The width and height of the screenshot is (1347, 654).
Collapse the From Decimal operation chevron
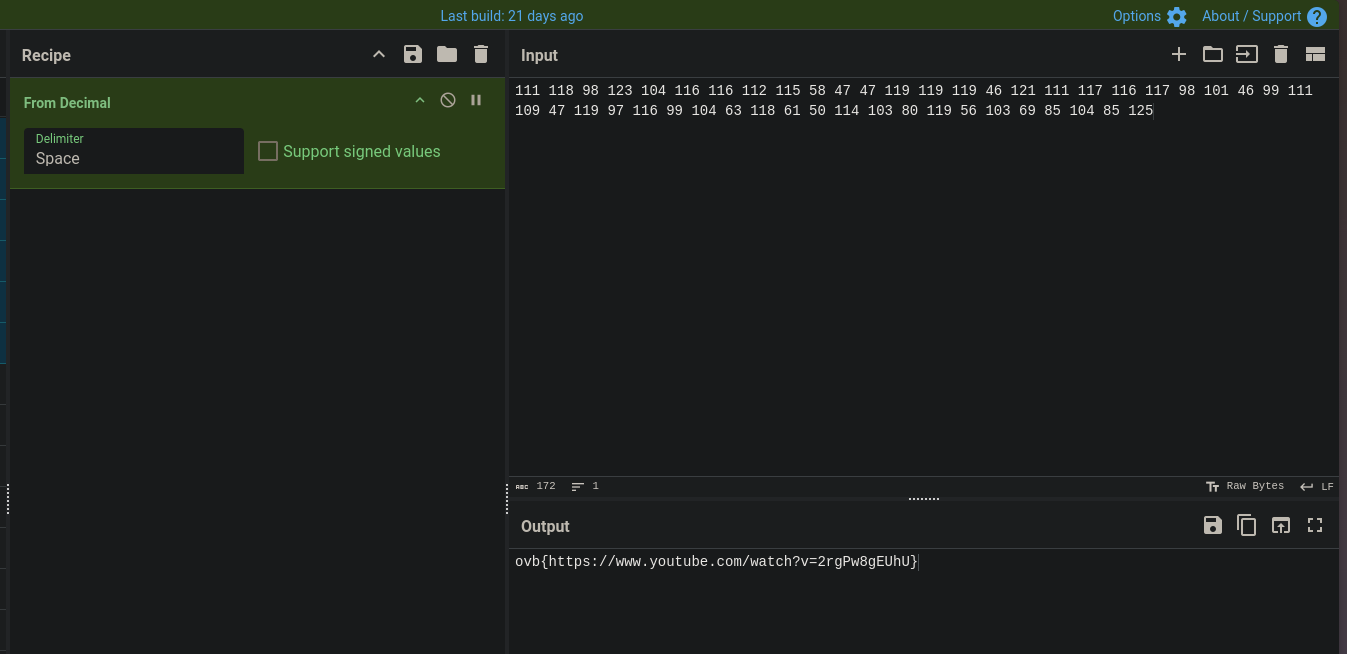tap(420, 100)
